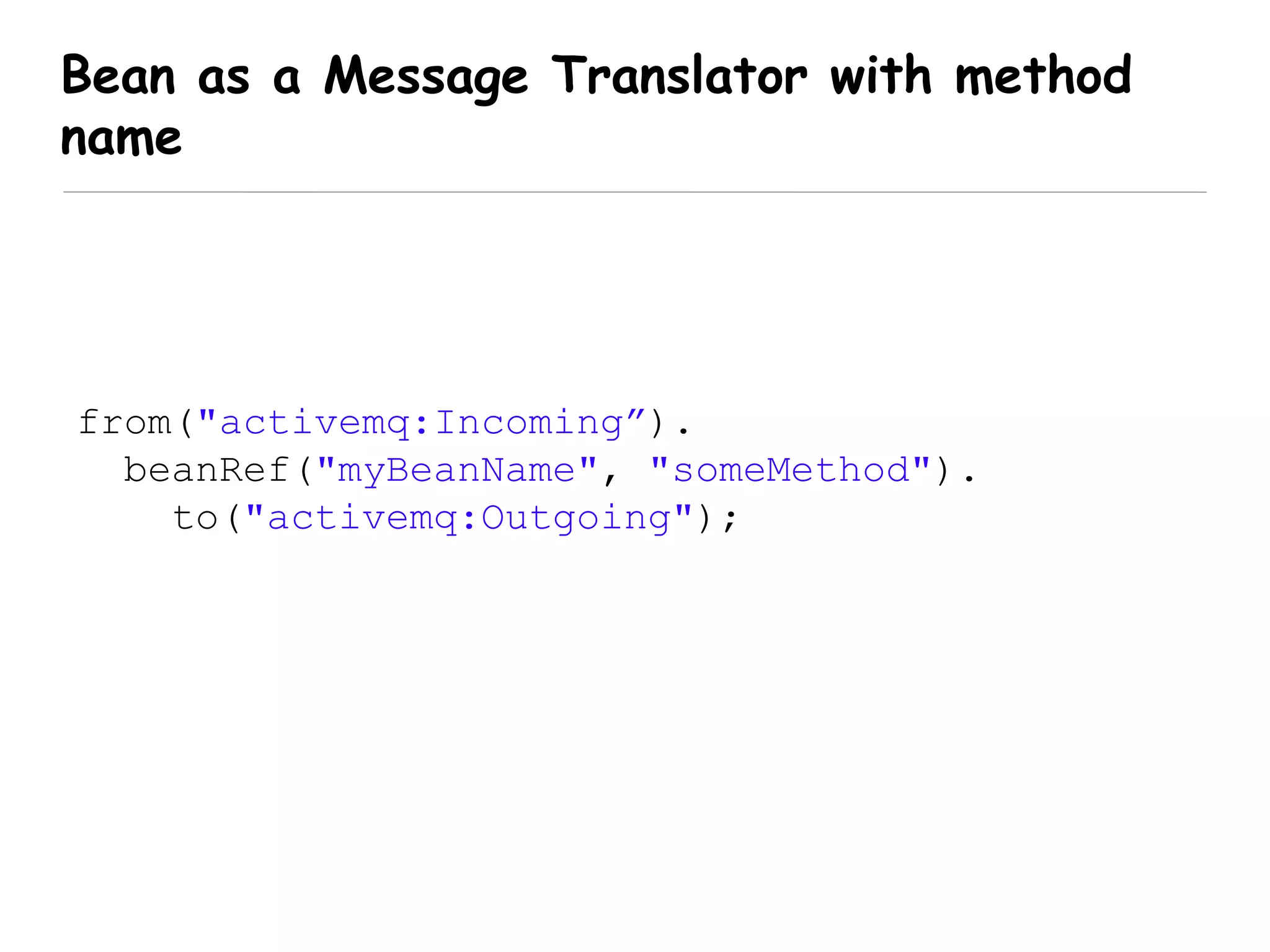Image resolution: width=1270 pixels, height=952 pixels.
Task: Click the word "with" in the title
Action: (x=881, y=76)
